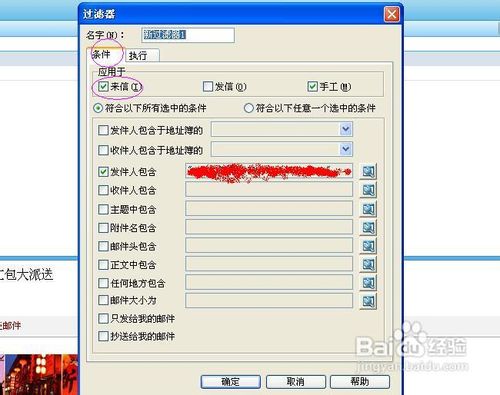Screen dimensions: 500x395
Task: Expand the 发件人包含于地址簿的 dropdown
Action: 346,129
